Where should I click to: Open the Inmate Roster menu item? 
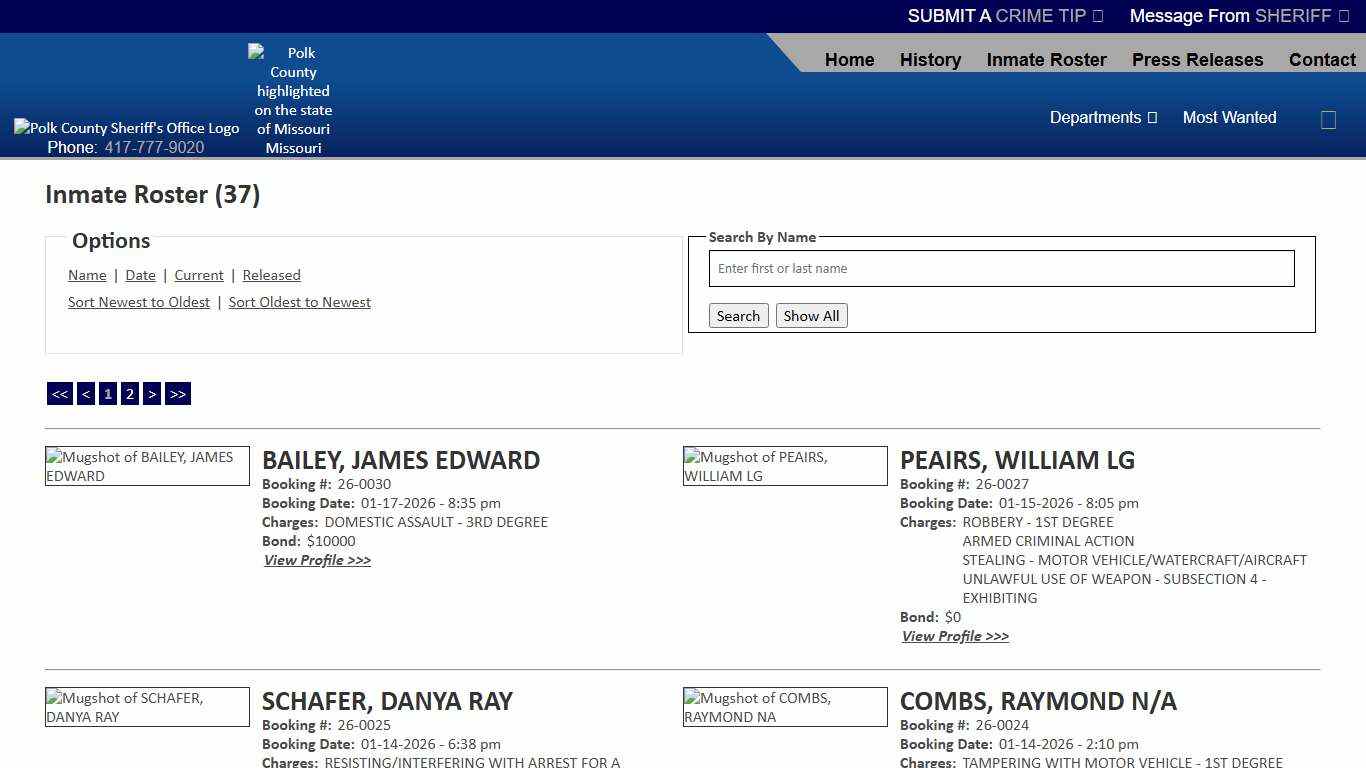[x=1046, y=60]
